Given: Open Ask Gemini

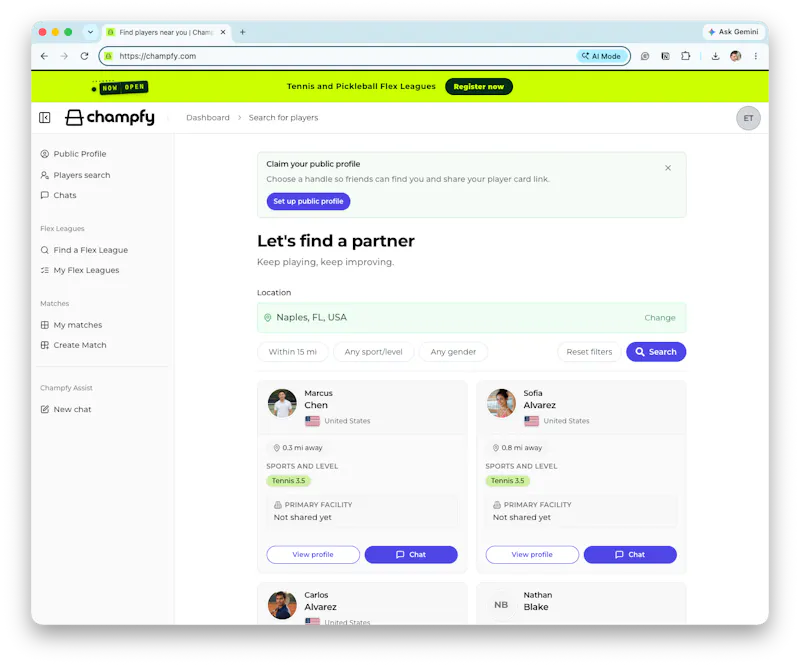Looking at the screenshot, I should point(734,32).
